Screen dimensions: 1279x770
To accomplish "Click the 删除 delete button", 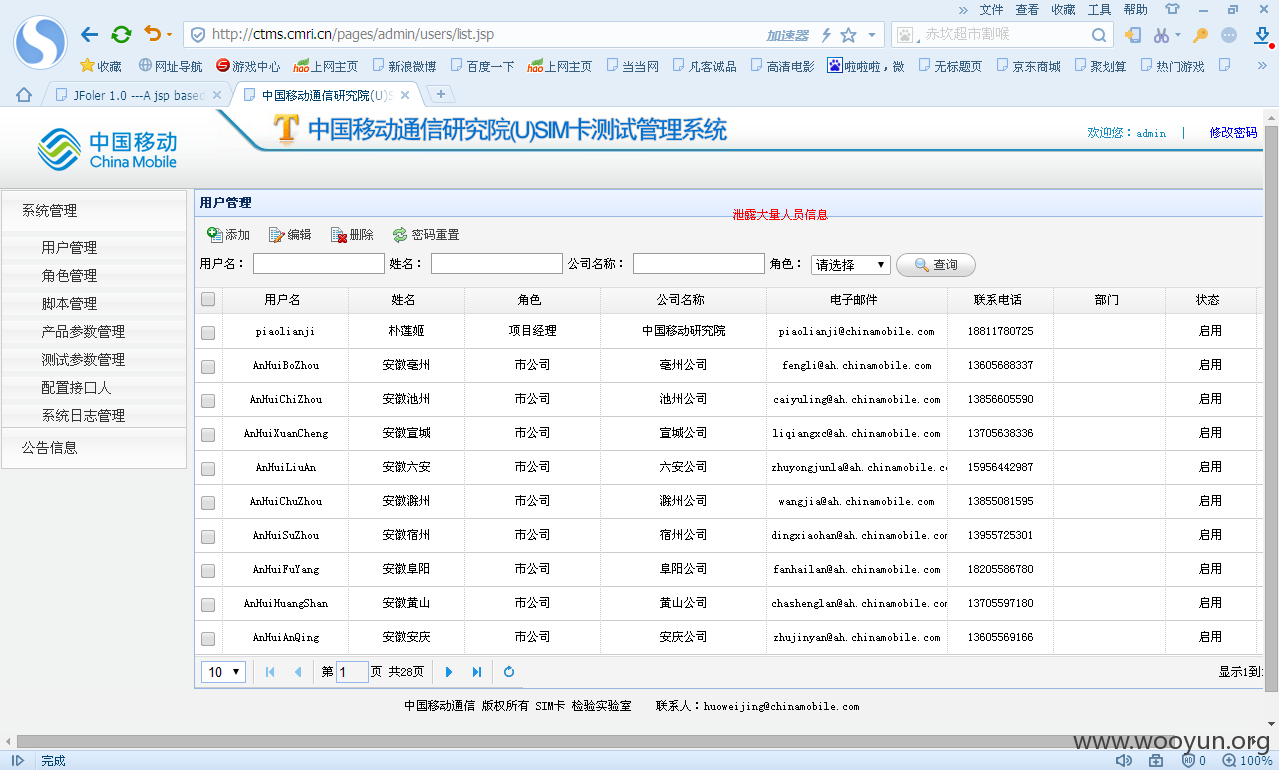I will click(x=352, y=235).
